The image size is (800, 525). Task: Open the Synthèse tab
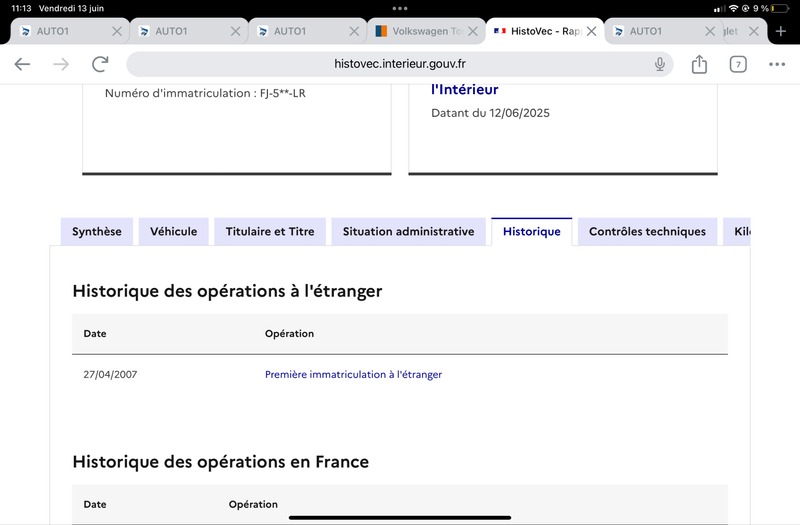[96, 232]
